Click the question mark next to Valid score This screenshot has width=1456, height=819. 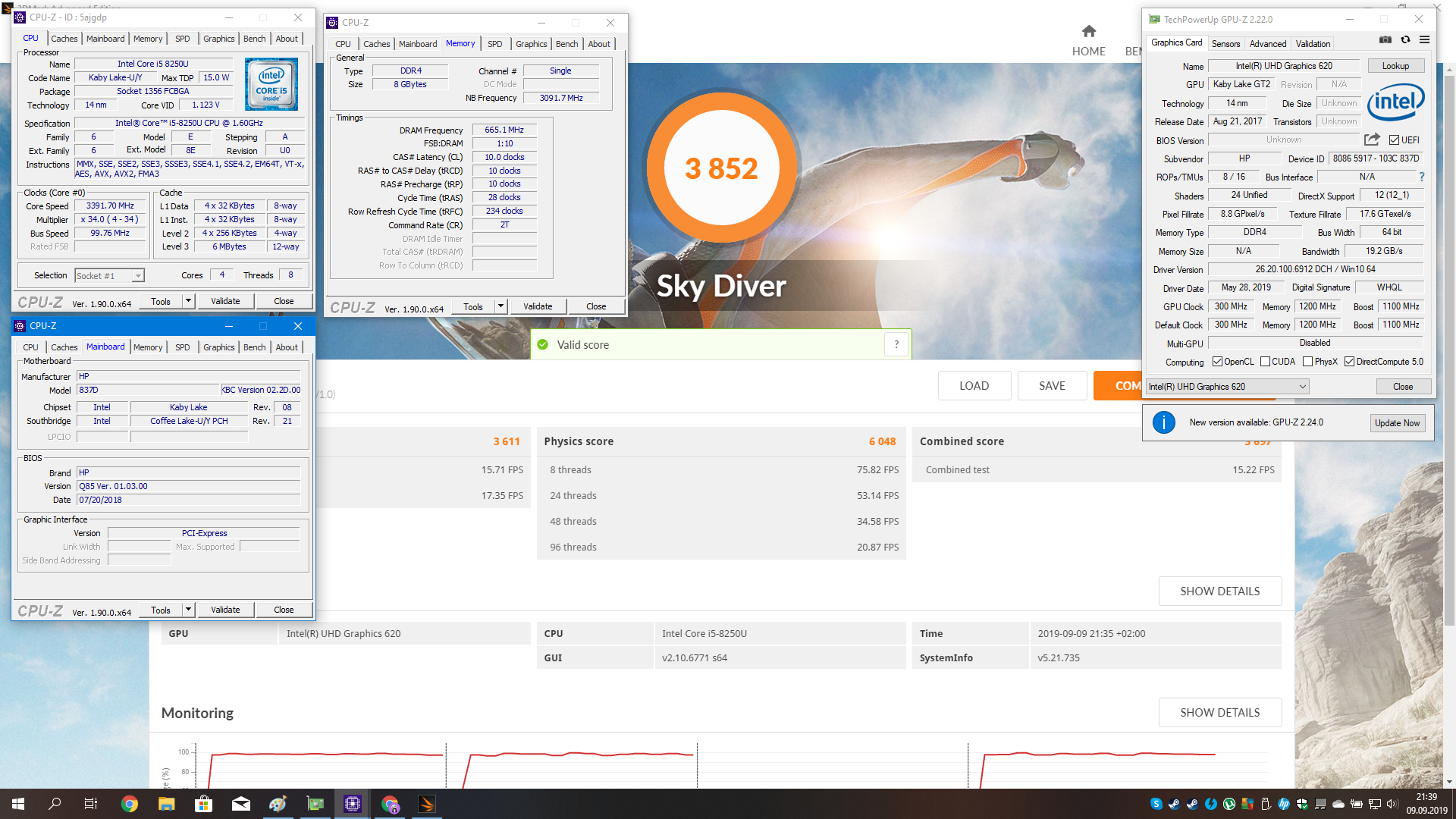click(x=896, y=345)
